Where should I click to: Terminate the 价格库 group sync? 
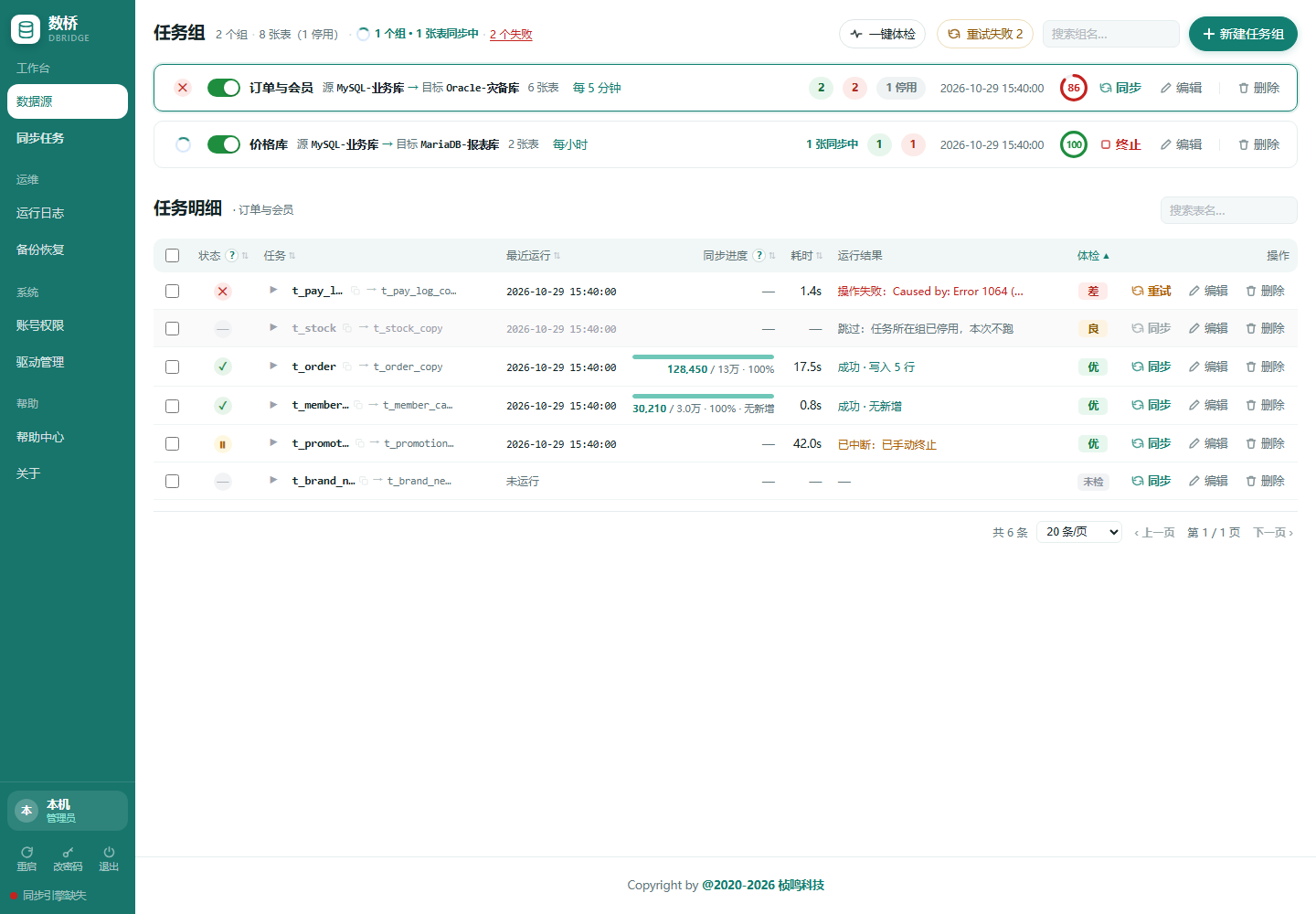click(x=1121, y=144)
